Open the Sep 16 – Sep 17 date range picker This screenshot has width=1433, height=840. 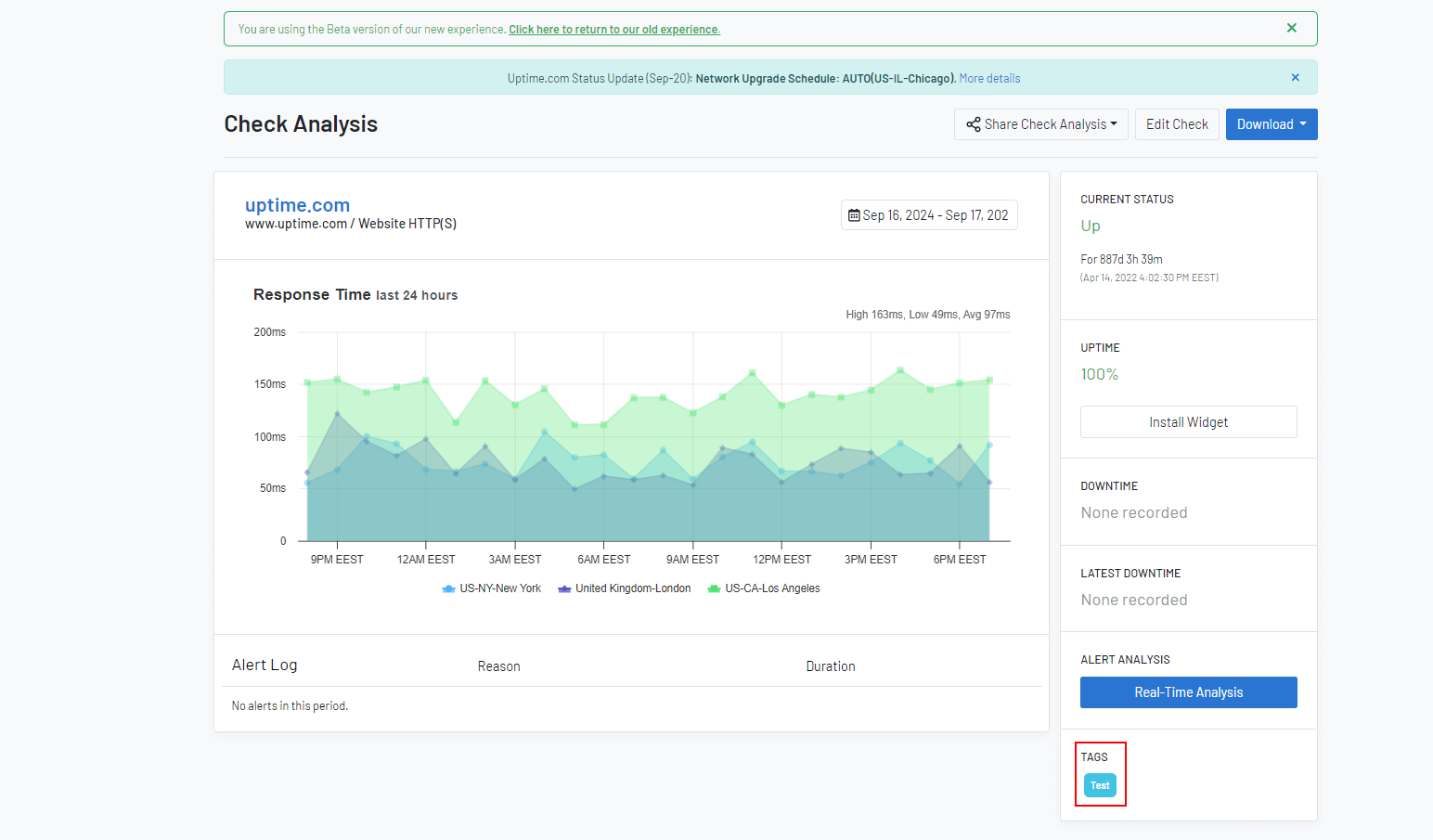point(929,215)
